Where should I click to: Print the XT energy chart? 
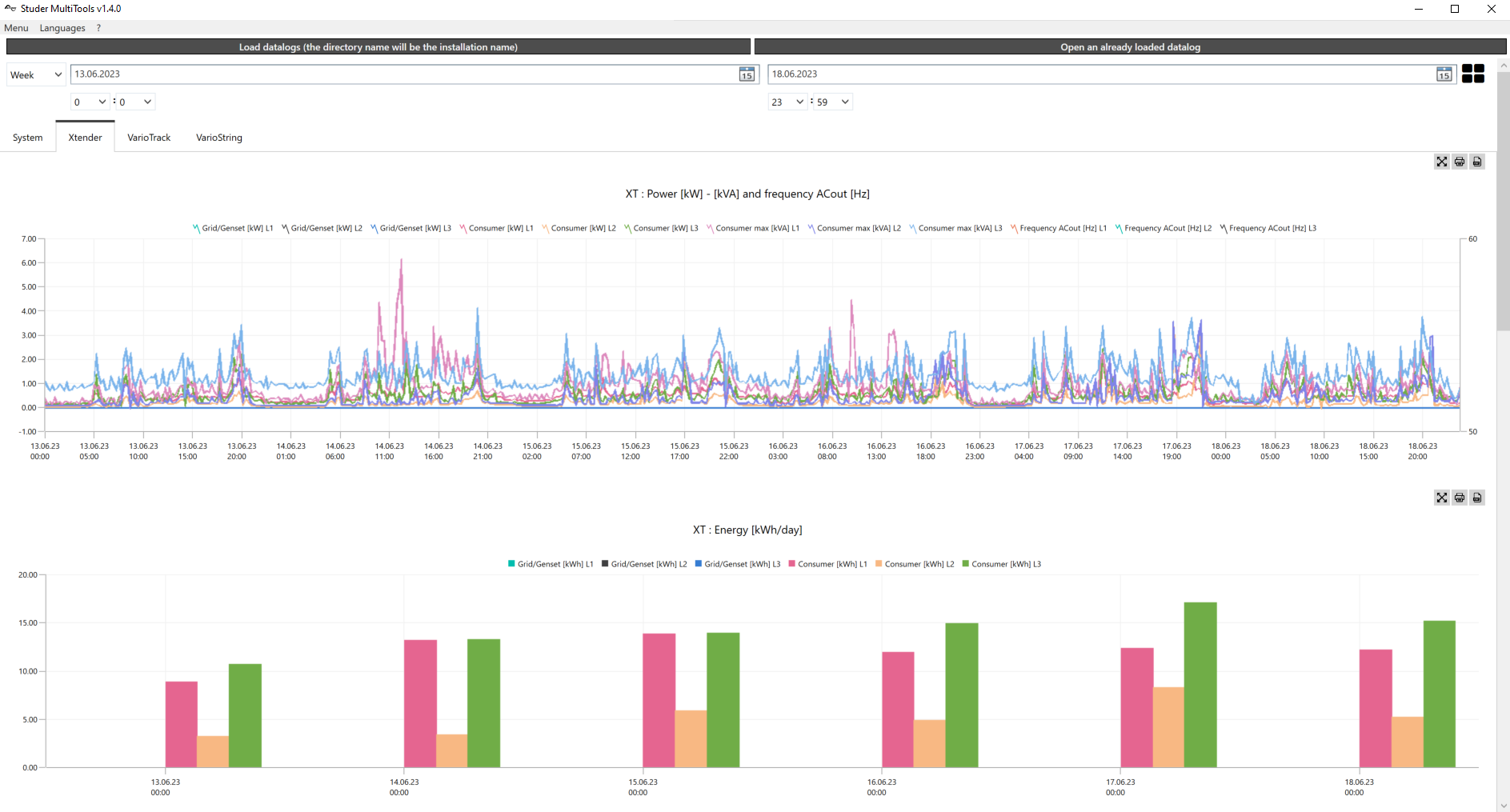pyautogui.click(x=1460, y=498)
